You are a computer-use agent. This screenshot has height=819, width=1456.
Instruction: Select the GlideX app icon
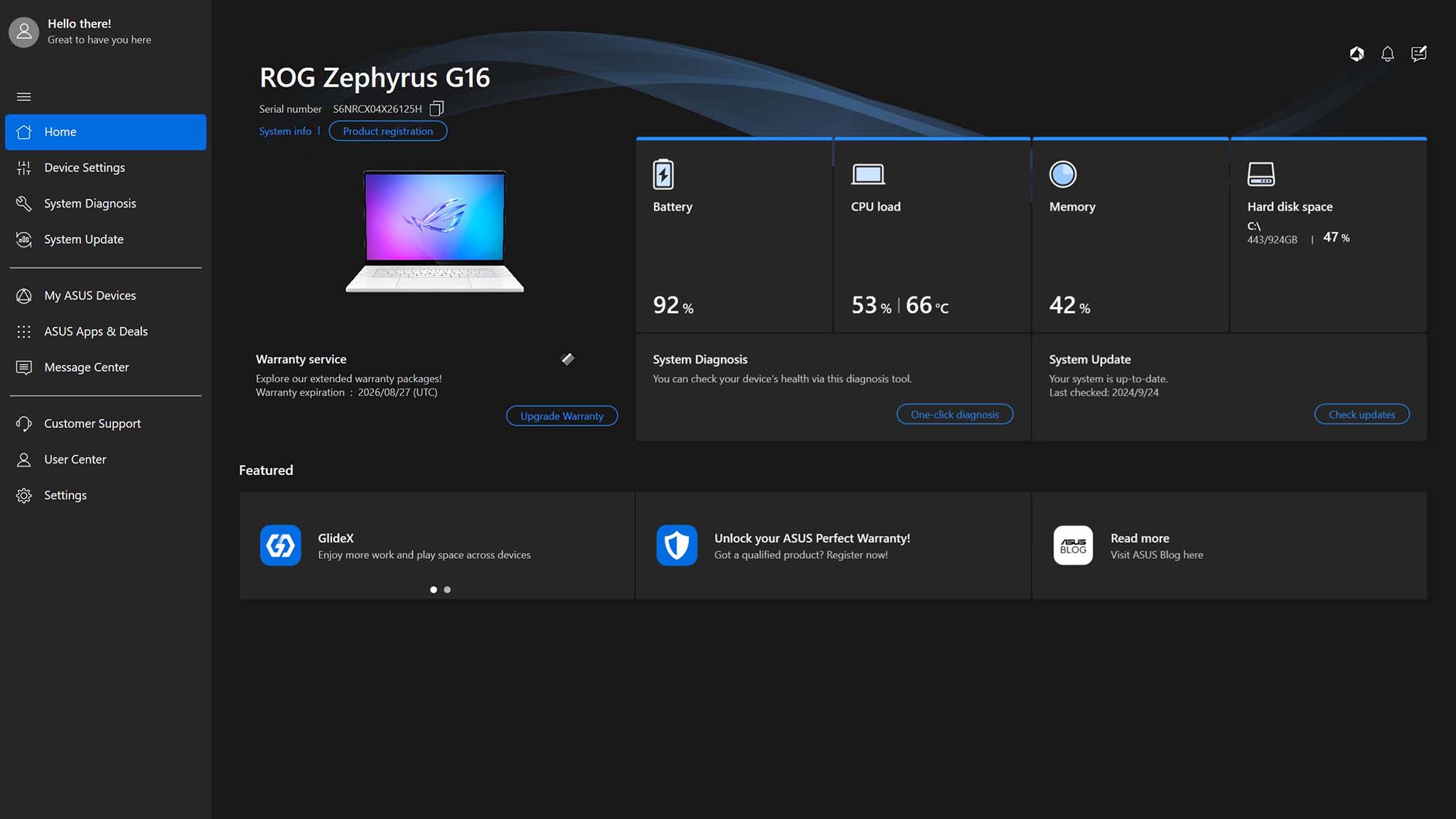280,545
